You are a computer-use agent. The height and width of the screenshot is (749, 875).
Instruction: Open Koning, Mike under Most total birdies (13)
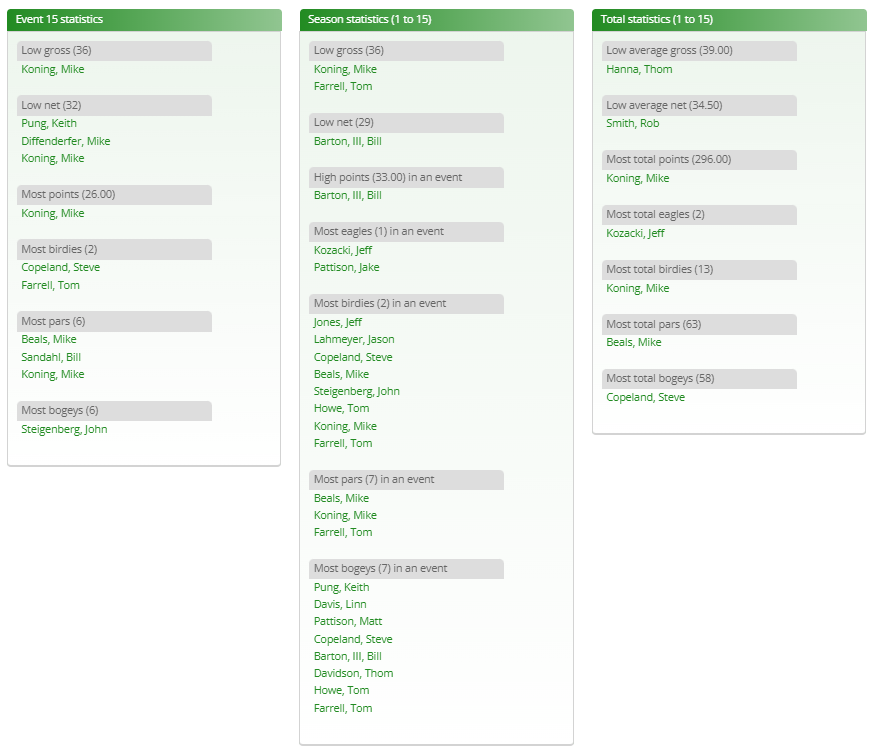tap(637, 288)
